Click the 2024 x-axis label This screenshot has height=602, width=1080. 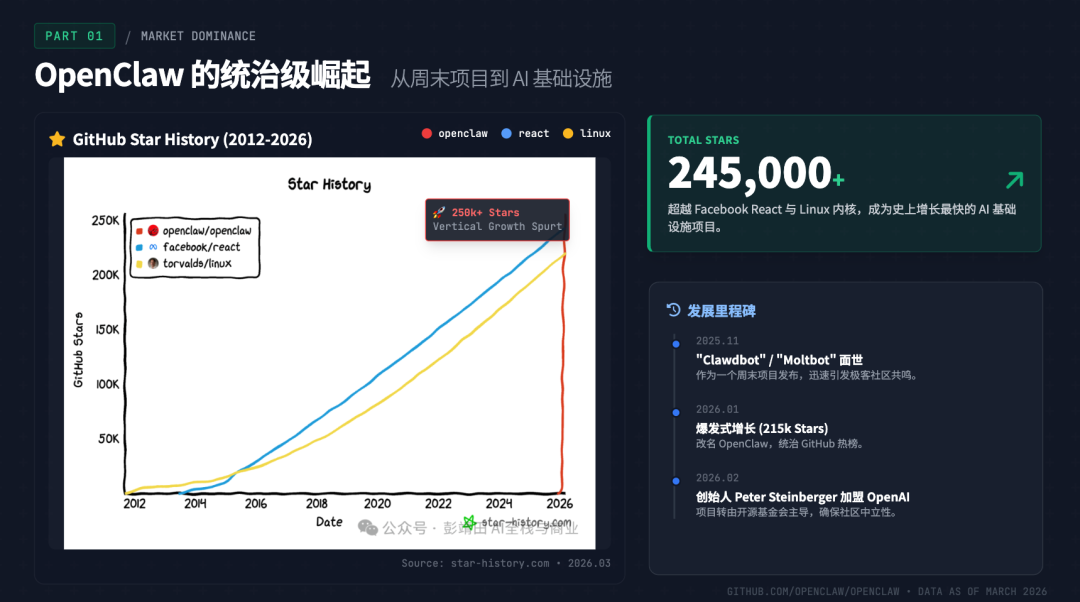[x=499, y=504]
